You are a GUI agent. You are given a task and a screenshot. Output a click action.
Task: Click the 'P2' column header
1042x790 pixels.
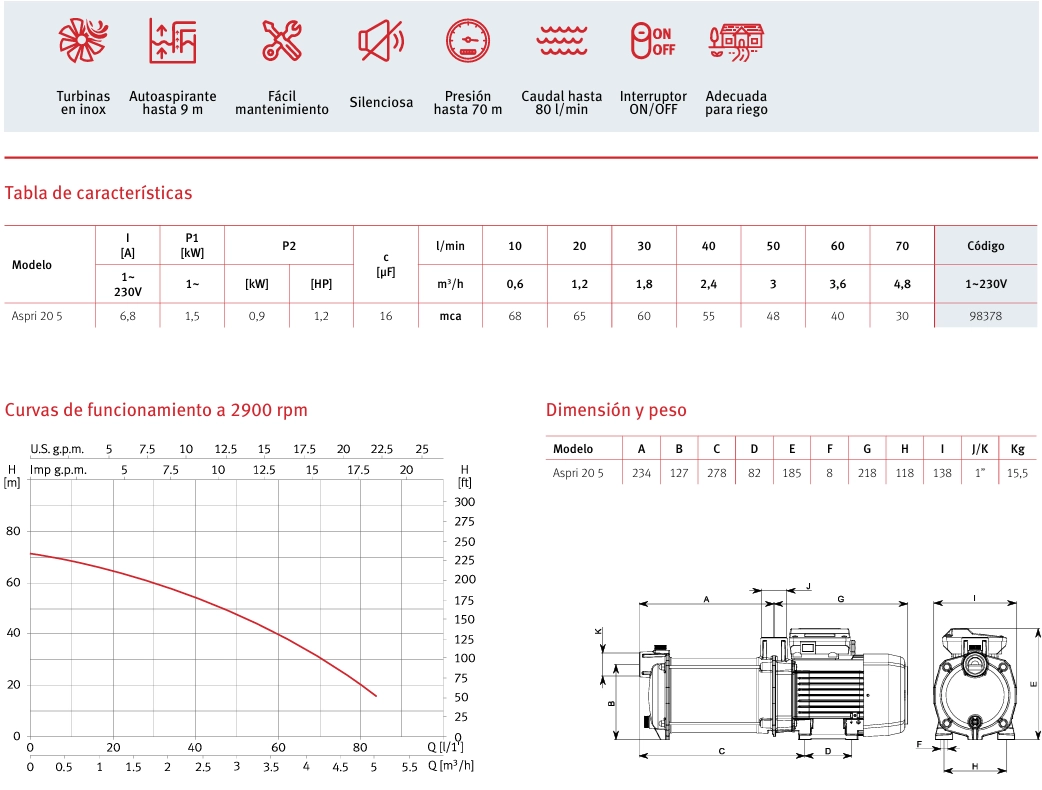(288, 246)
